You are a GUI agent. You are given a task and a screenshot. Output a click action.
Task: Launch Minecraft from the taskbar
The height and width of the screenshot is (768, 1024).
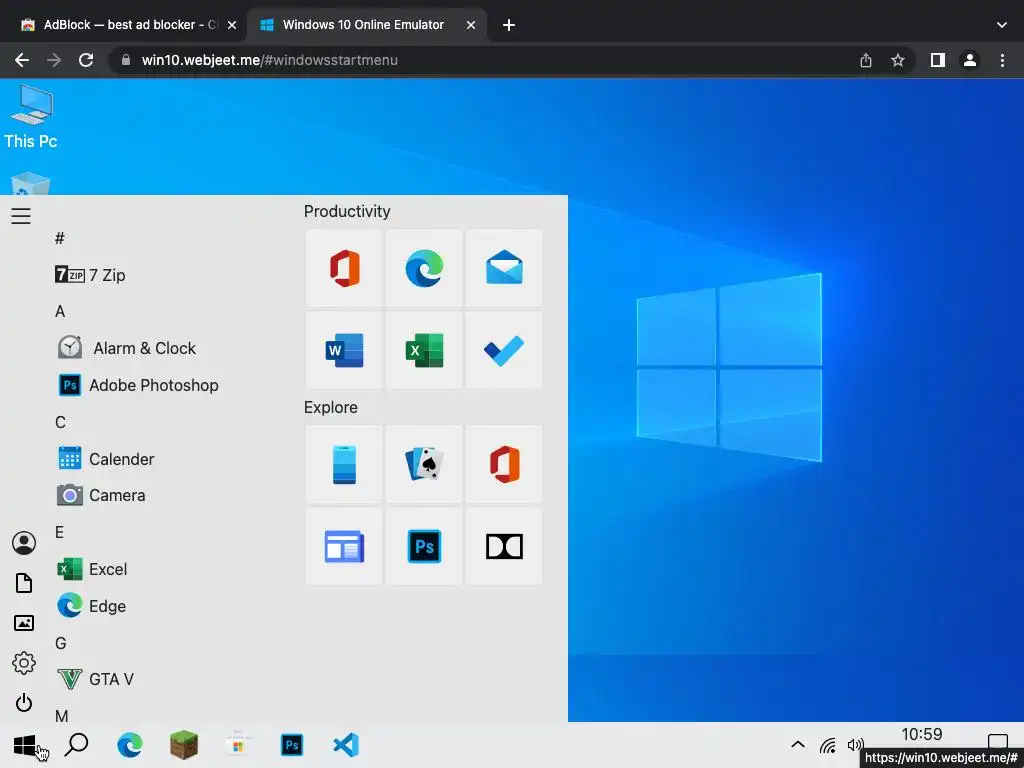184,745
